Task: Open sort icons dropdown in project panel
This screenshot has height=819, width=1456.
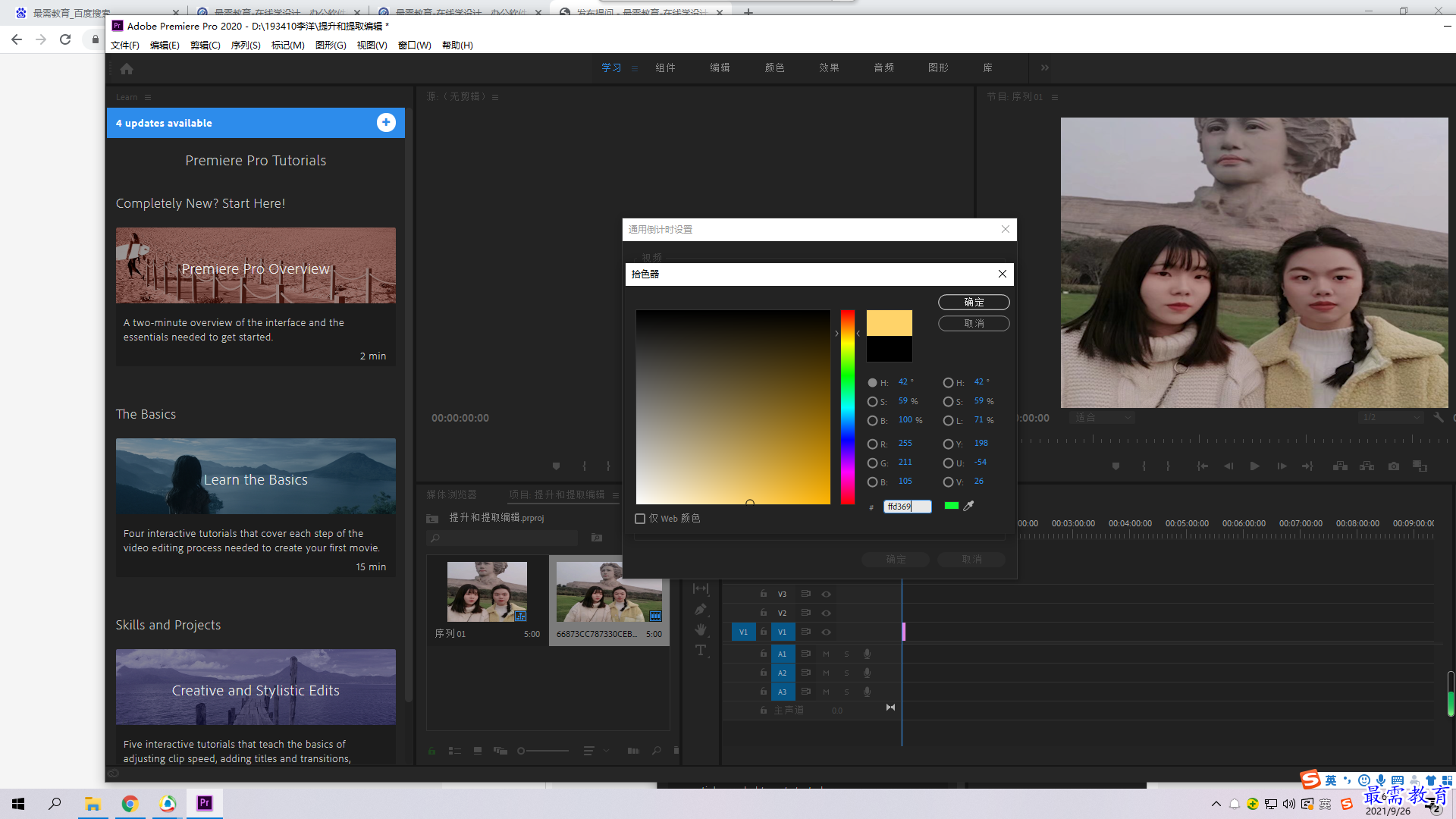Action: click(x=596, y=751)
